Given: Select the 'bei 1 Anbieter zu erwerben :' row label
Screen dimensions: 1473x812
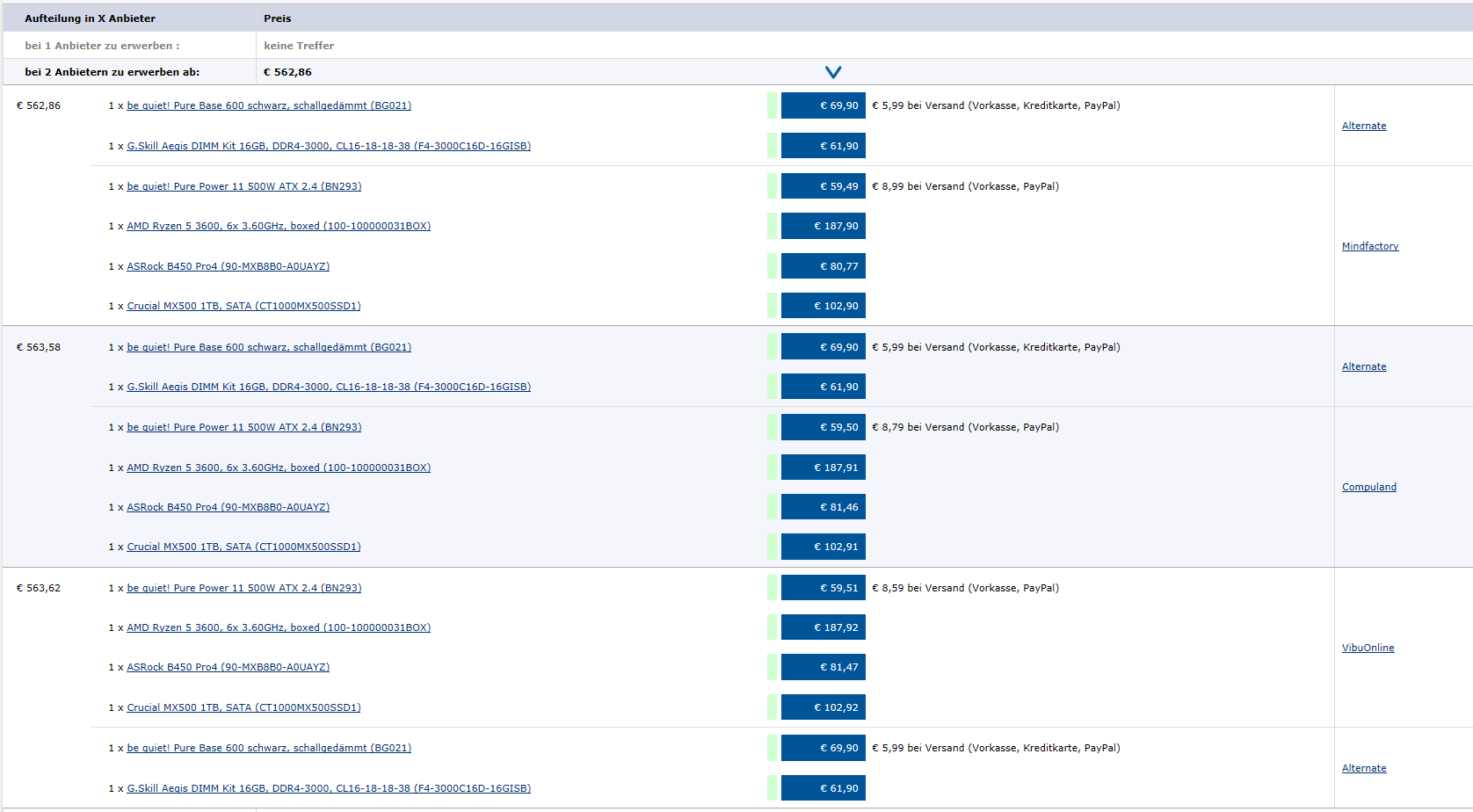Looking at the screenshot, I should point(102,46).
